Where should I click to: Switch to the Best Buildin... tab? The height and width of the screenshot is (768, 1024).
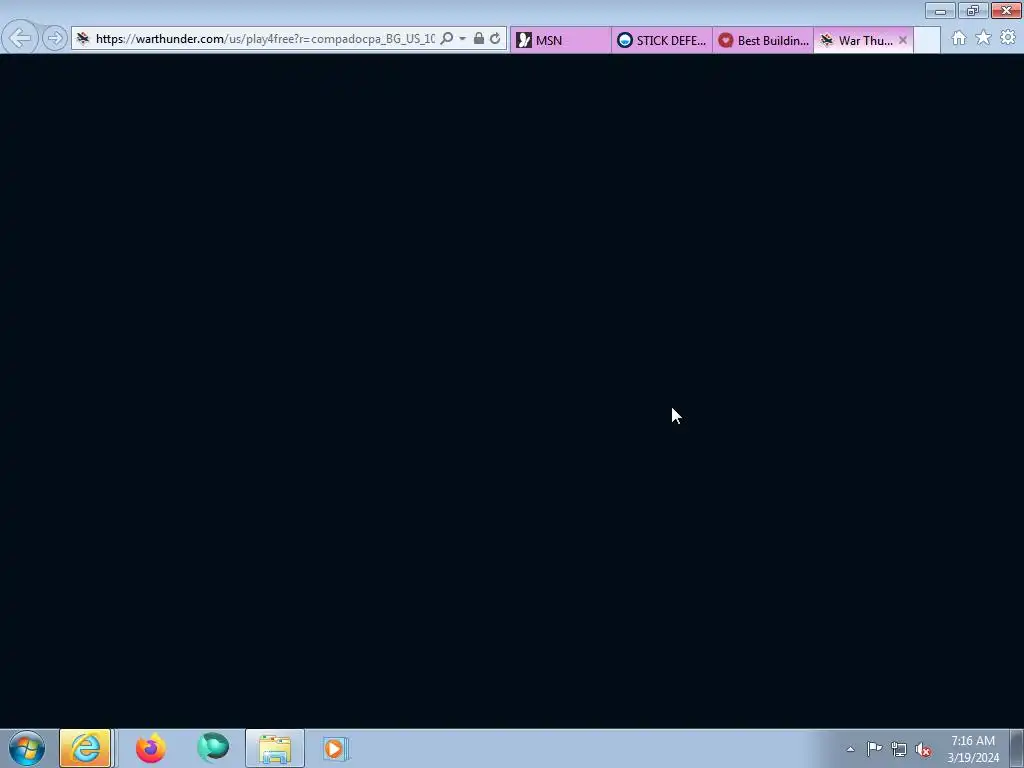coord(763,40)
